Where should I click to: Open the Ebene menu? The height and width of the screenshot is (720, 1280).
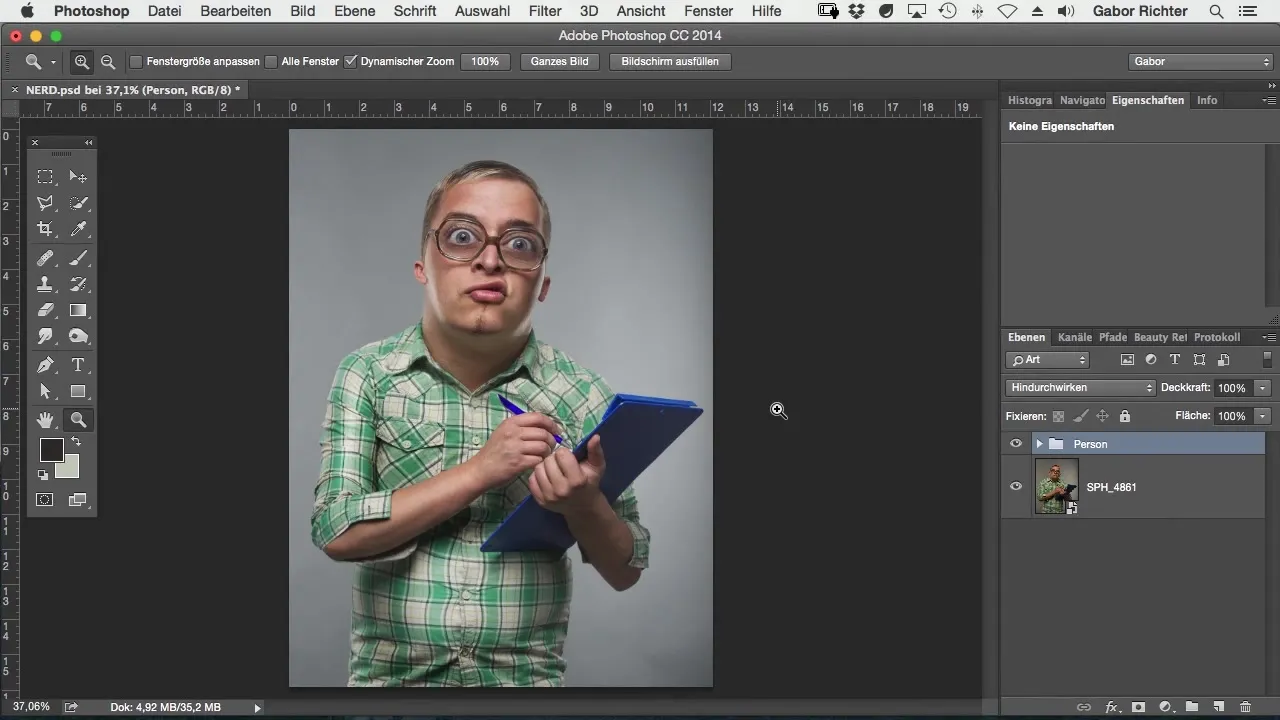(355, 11)
